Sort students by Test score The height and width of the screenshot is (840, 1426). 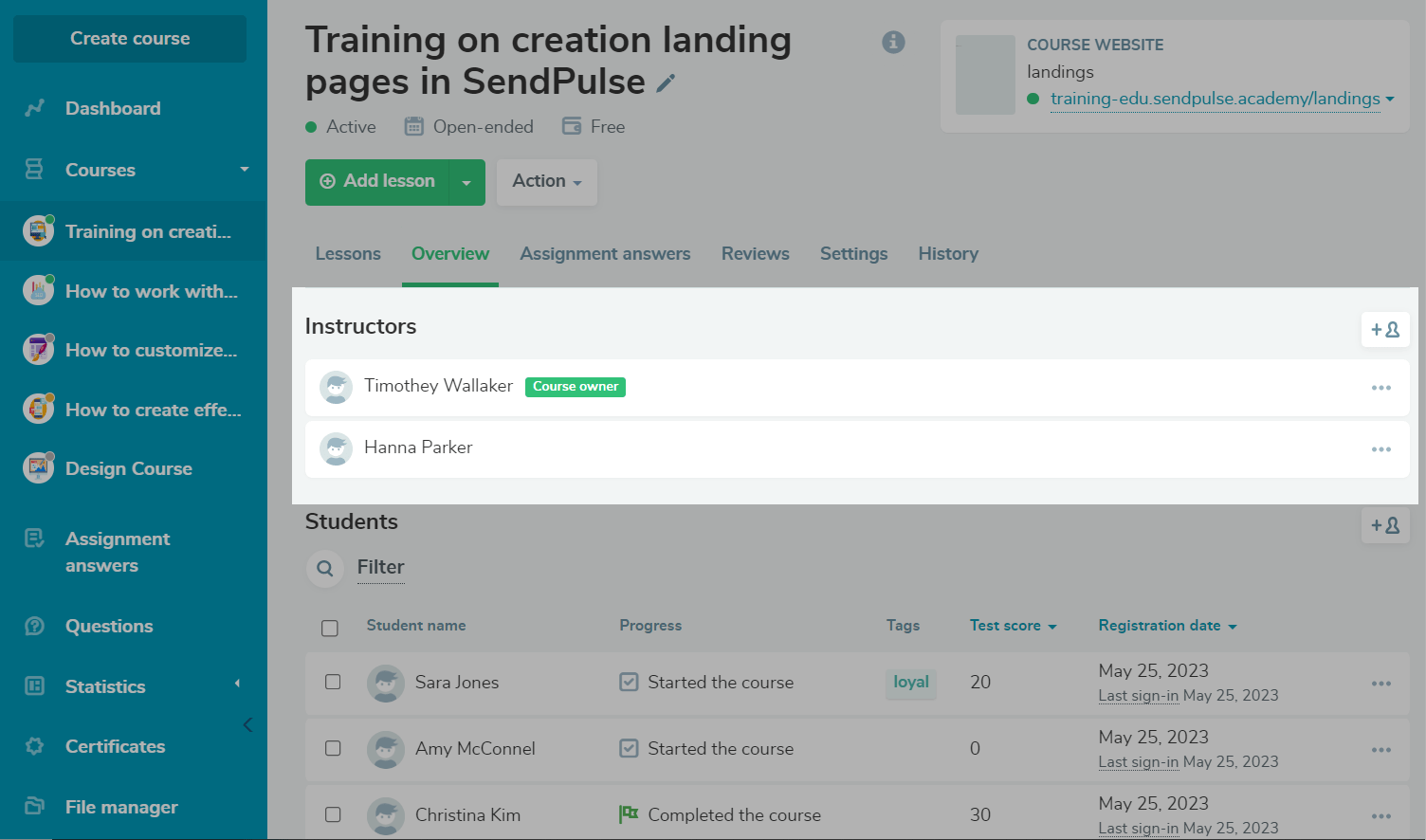pos(1012,626)
